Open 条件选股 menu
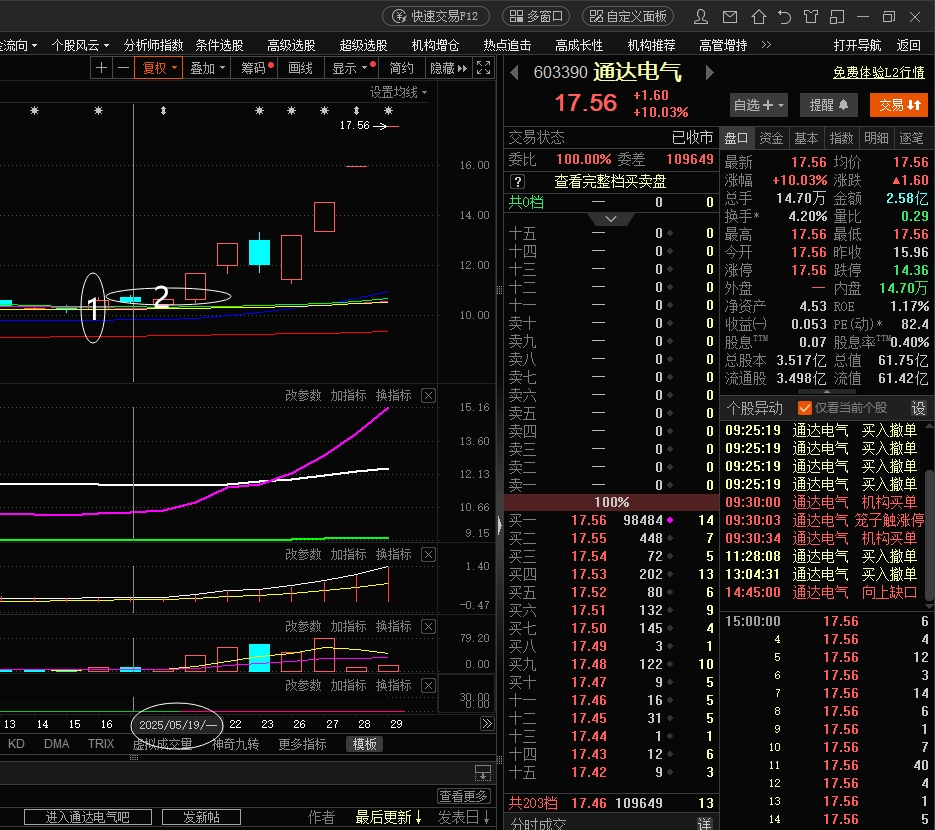The image size is (935, 830). pyautogui.click(x=219, y=45)
